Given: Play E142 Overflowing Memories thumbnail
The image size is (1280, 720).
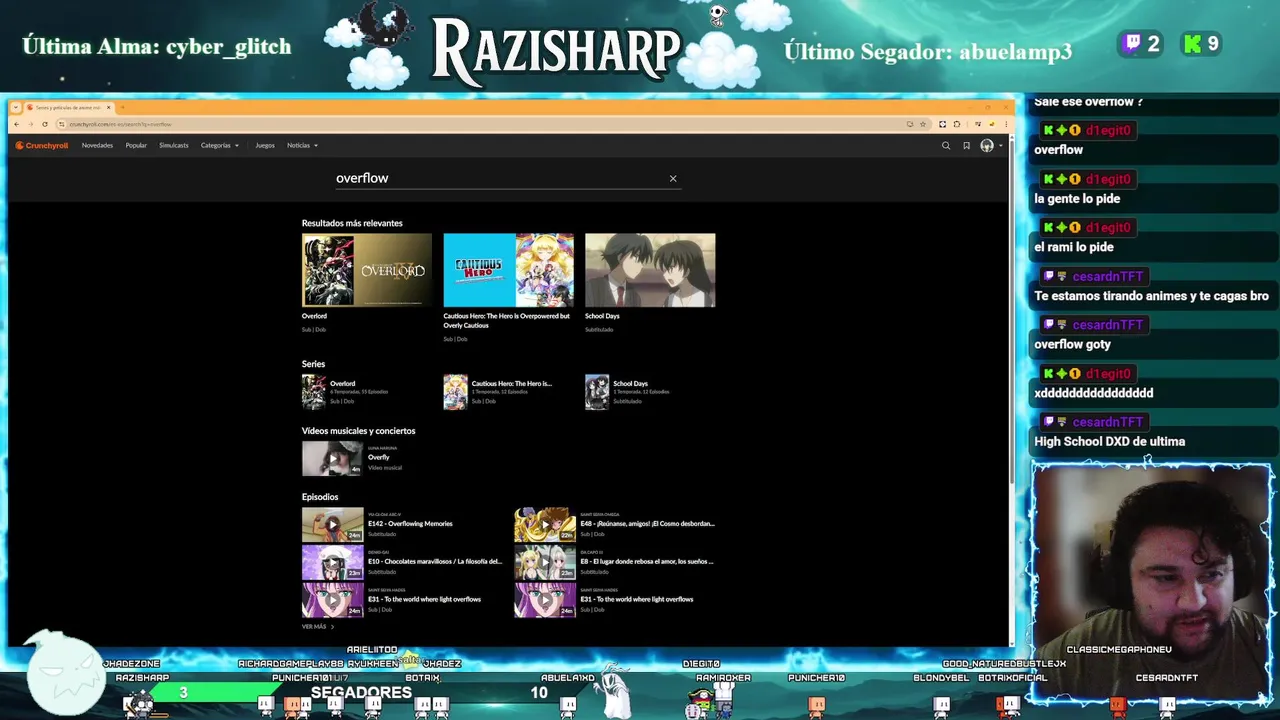Looking at the screenshot, I should point(332,525).
